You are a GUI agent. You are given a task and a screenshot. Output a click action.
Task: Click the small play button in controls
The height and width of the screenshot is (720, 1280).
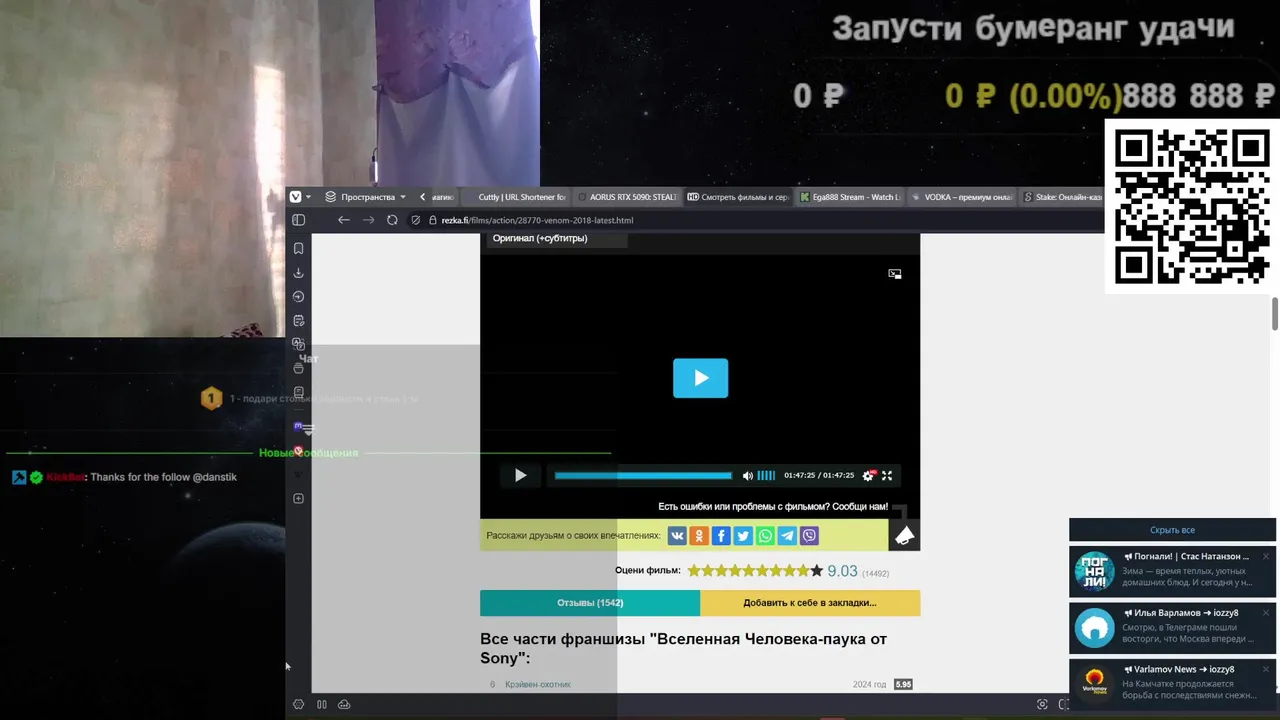(x=520, y=475)
